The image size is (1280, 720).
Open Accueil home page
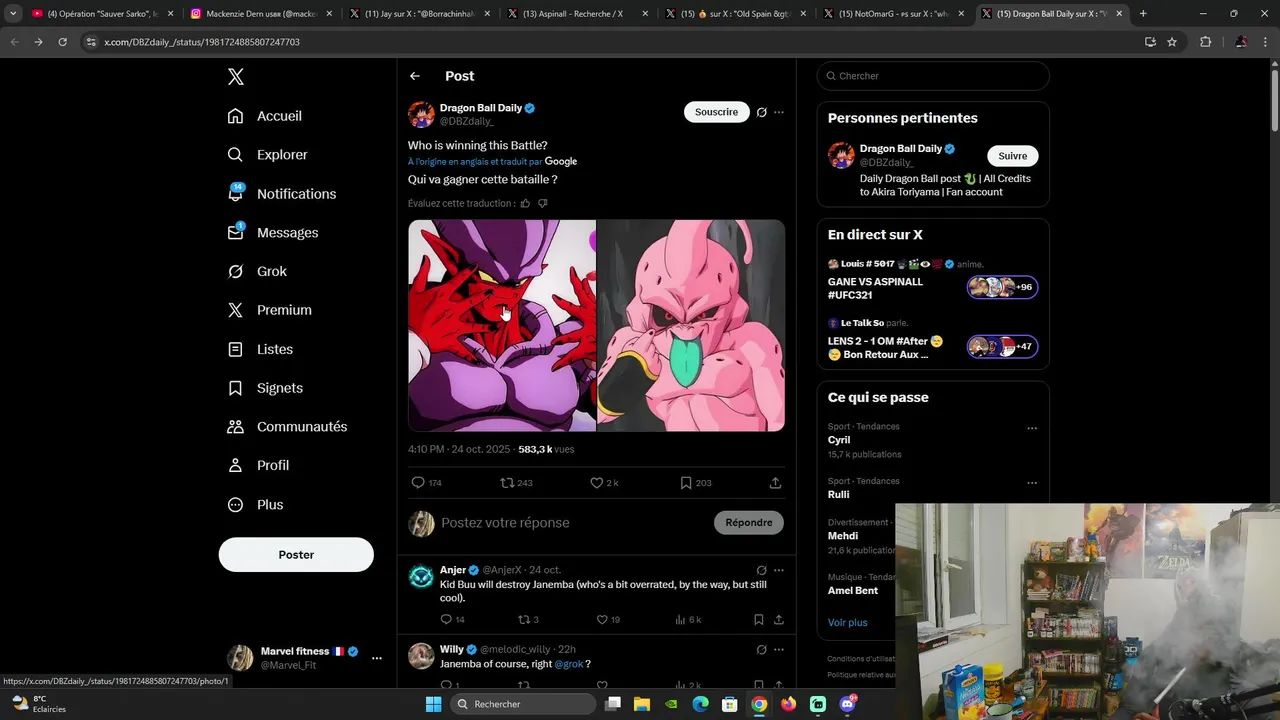click(x=265, y=116)
